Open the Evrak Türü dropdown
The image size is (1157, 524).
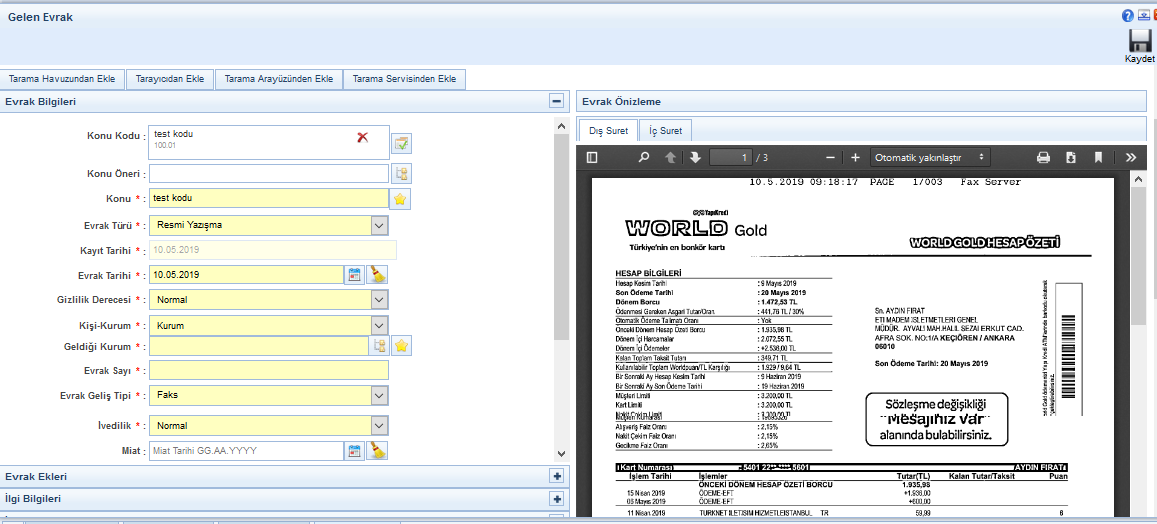pyautogui.click(x=378, y=226)
